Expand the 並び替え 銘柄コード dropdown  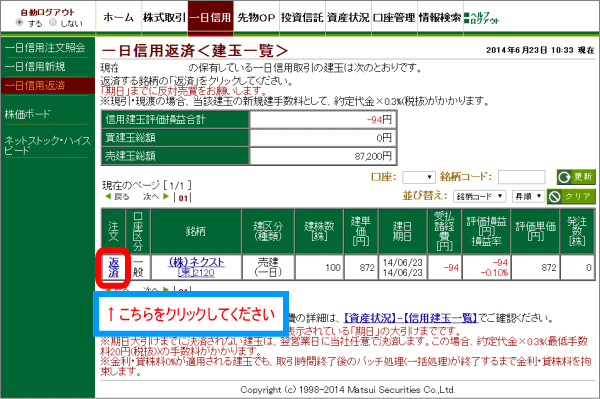click(479, 196)
